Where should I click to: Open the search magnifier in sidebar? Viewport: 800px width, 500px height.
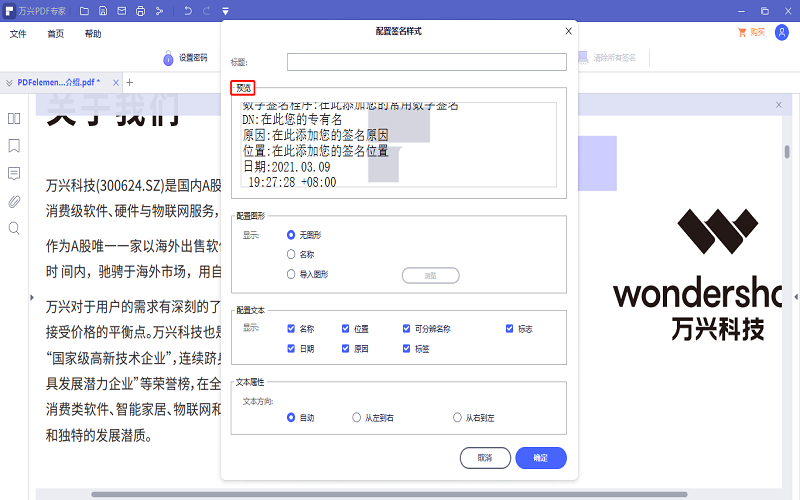pos(14,228)
